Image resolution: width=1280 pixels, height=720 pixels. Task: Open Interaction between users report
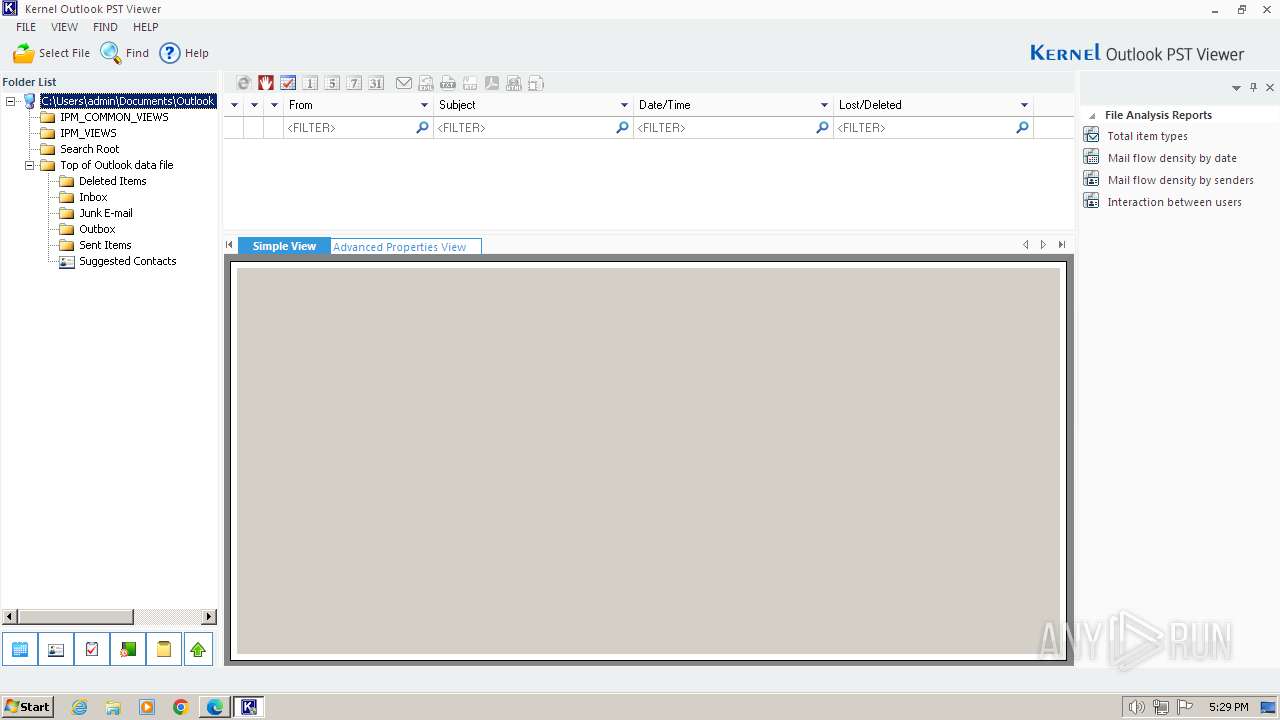1174,202
